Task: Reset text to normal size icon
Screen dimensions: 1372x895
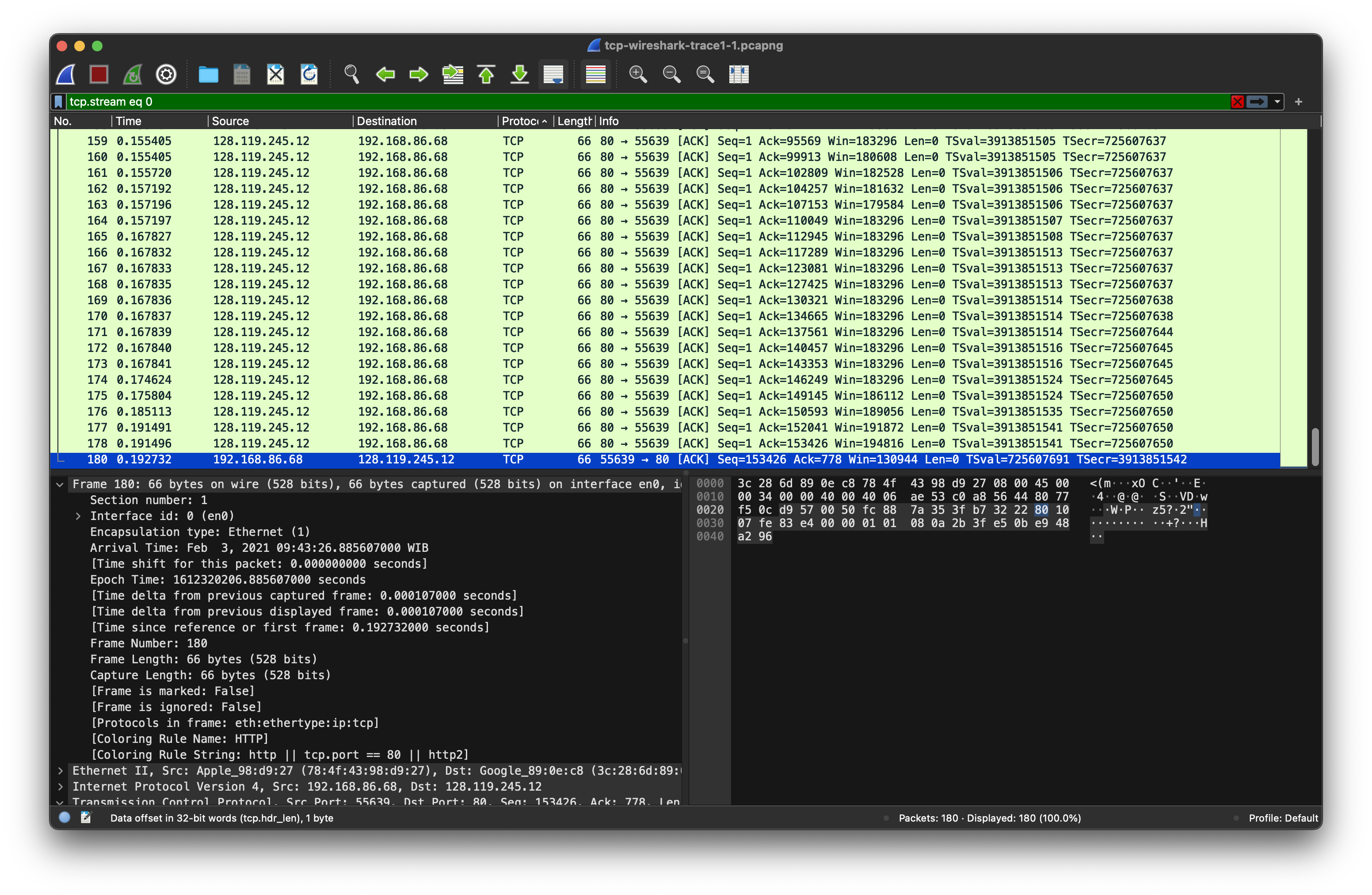Action: click(x=705, y=74)
